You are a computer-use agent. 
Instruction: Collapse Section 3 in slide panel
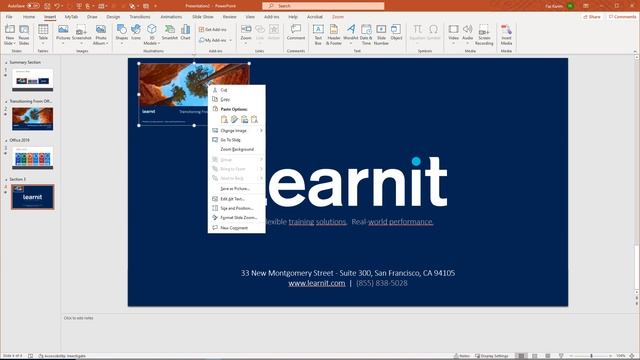click(6, 179)
